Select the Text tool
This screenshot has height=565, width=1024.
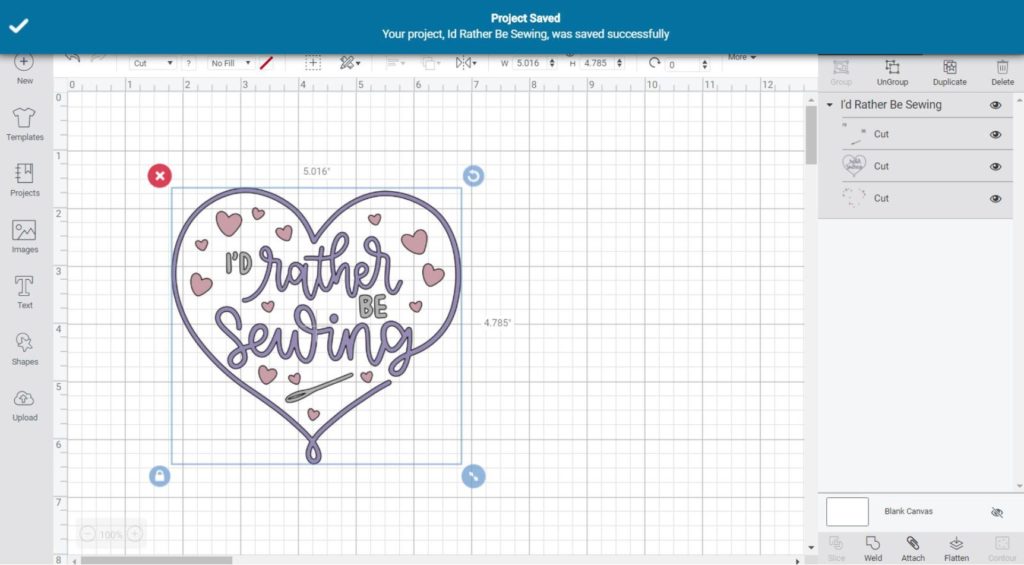click(24, 292)
